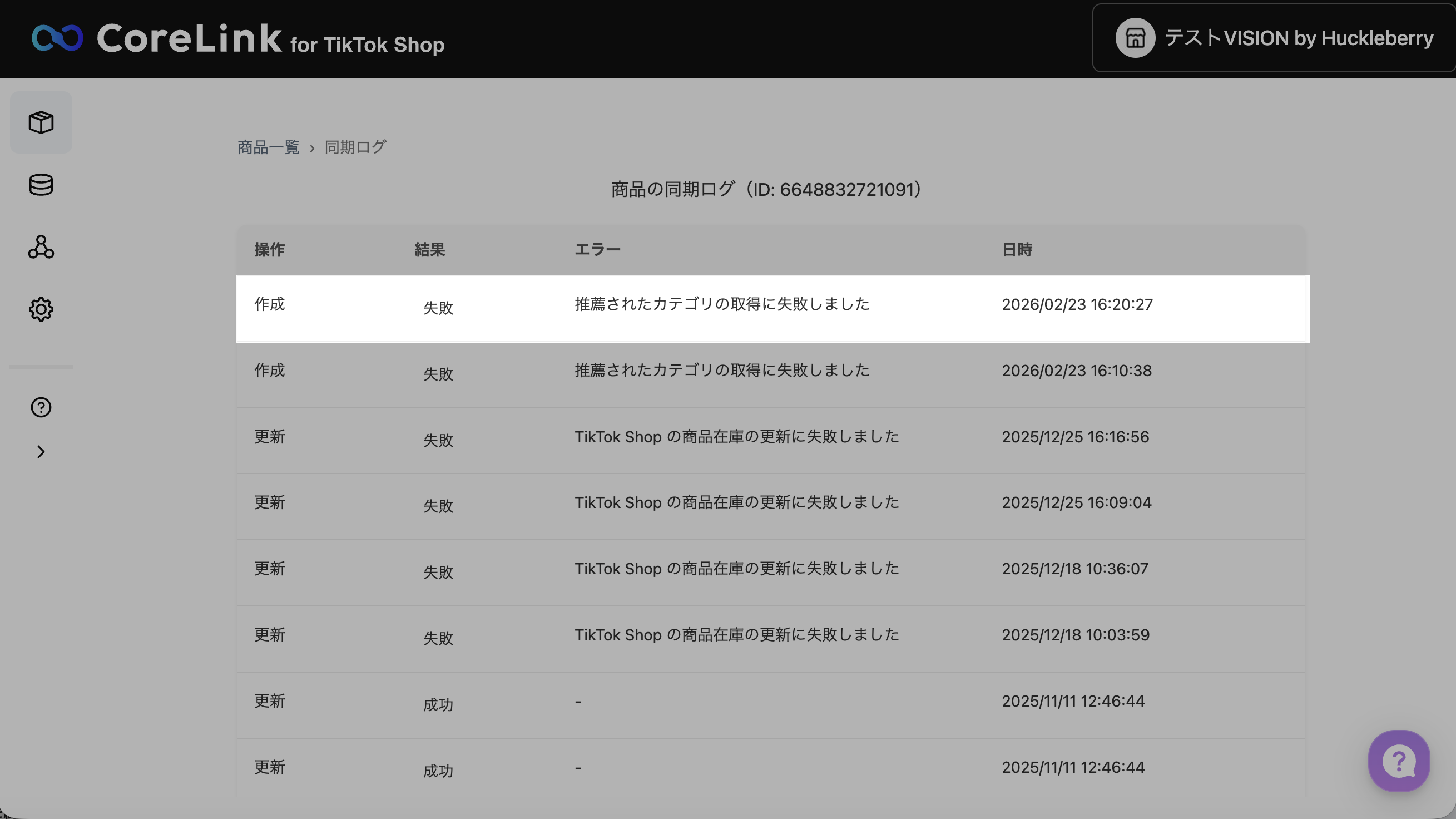Go to 商品一覧 breadcrumb link
1456x819 pixels.
268,147
